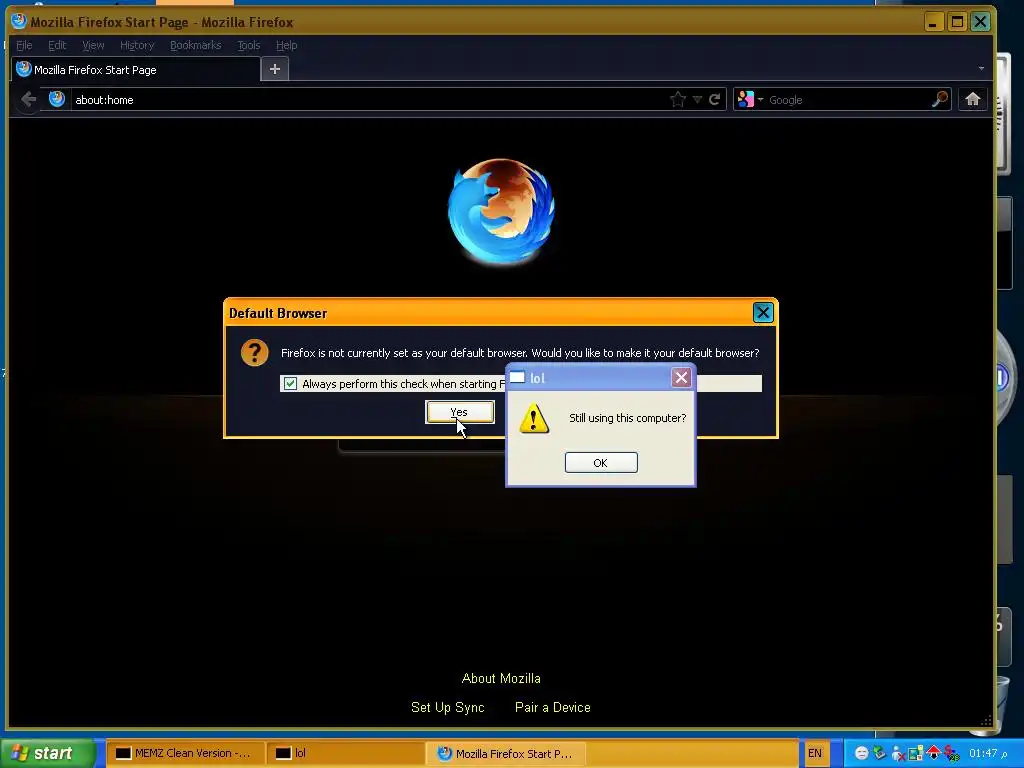Click the tray icon with green number badge
Screen dimensions: 1024x768
[x=952, y=753]
